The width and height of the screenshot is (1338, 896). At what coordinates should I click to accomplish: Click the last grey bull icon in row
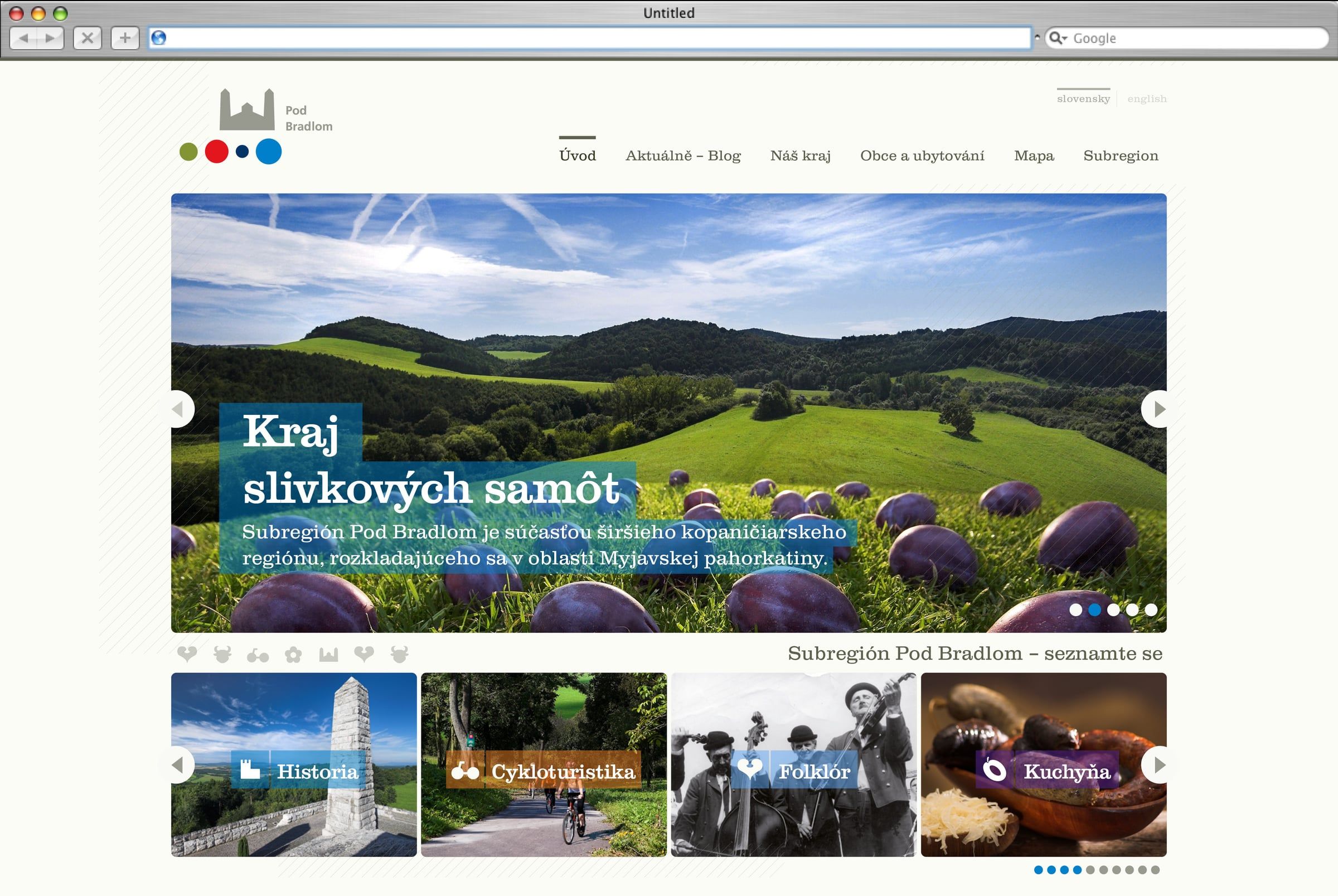(x=399, y=654)
